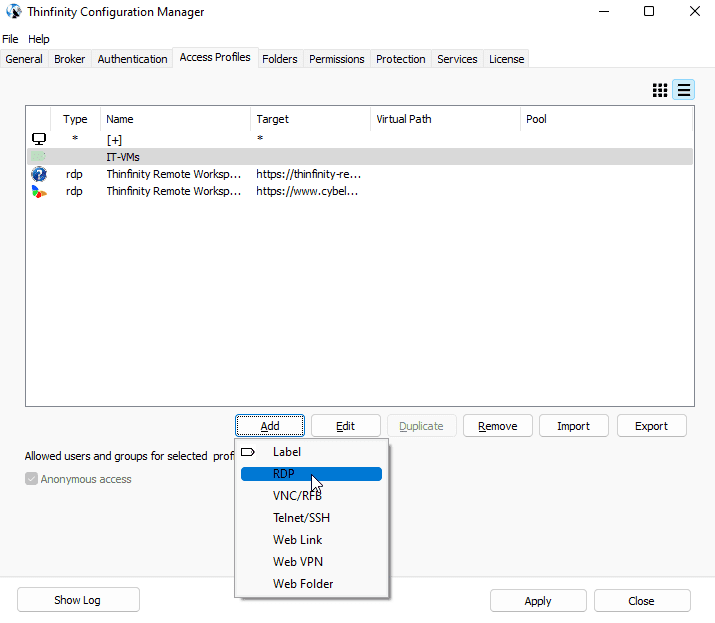Image resolution: width=715 pixels, height=623 pixels.
Task: Click the green label icon beside IT-VMs
Action: (x=38, y=156)
